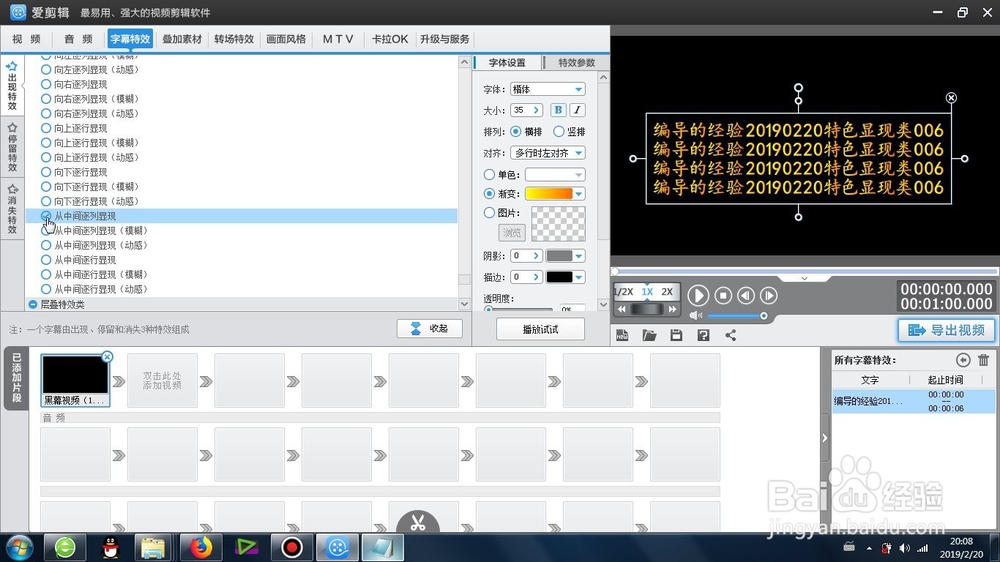The width and height of the screenshot is (1000, 562).
Task: Create new project icon
Action: click(x=622, y=336)
